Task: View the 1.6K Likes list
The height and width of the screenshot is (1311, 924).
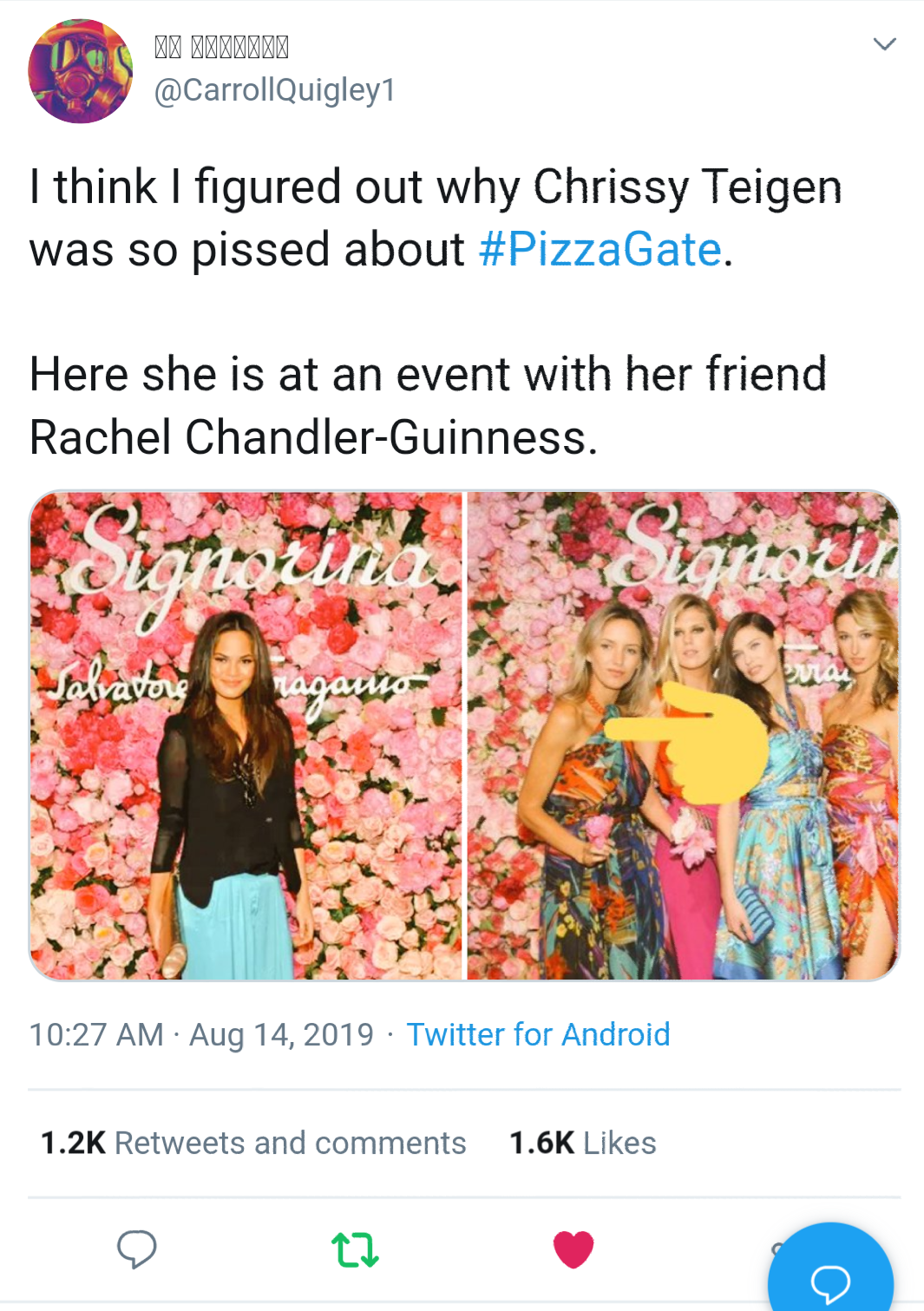Action: [582, 1143]
